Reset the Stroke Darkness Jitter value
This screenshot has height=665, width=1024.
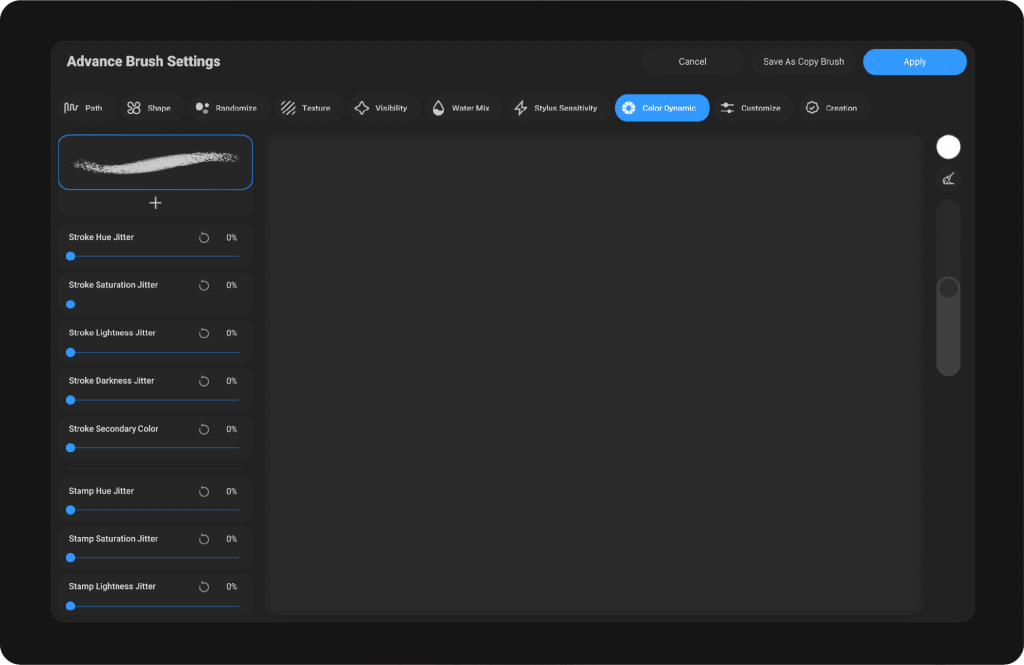point(204,382)
